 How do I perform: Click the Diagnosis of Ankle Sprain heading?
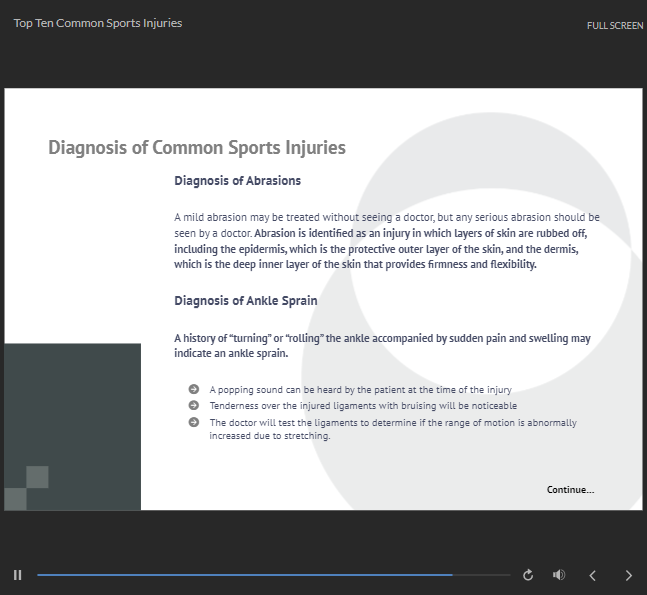(246, 300)
